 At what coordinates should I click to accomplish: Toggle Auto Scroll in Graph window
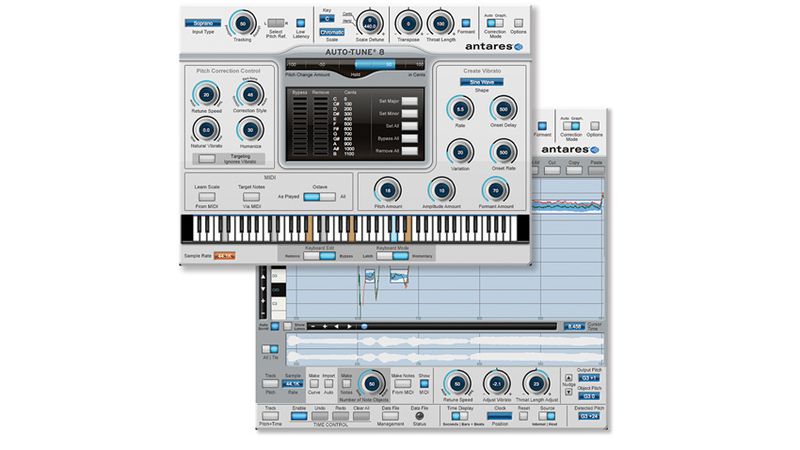[275, 326]
